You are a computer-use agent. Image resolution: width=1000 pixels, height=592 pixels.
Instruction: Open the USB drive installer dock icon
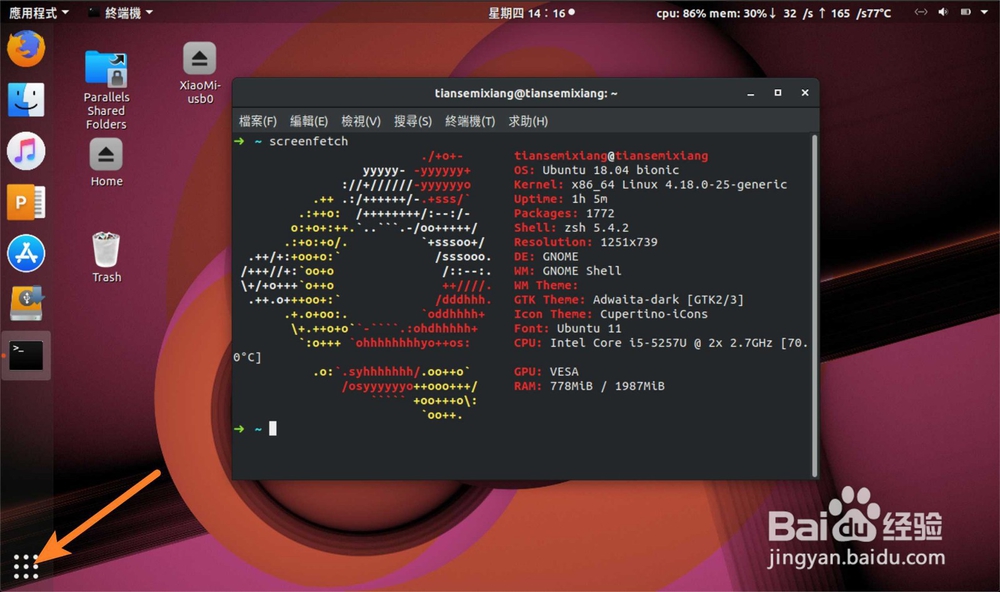[26, 303]
